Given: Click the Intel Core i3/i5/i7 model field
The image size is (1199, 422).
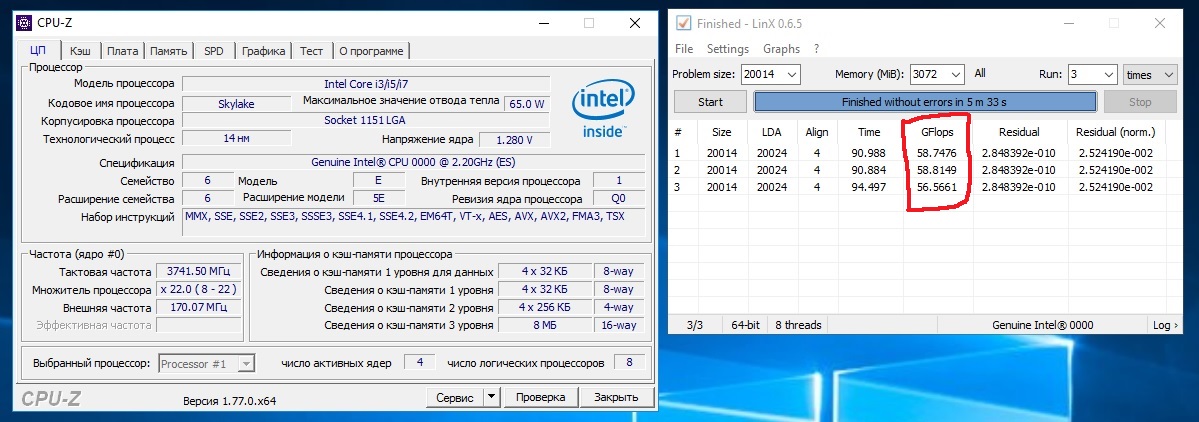Looking at the screenshot, I should [366, 84].
